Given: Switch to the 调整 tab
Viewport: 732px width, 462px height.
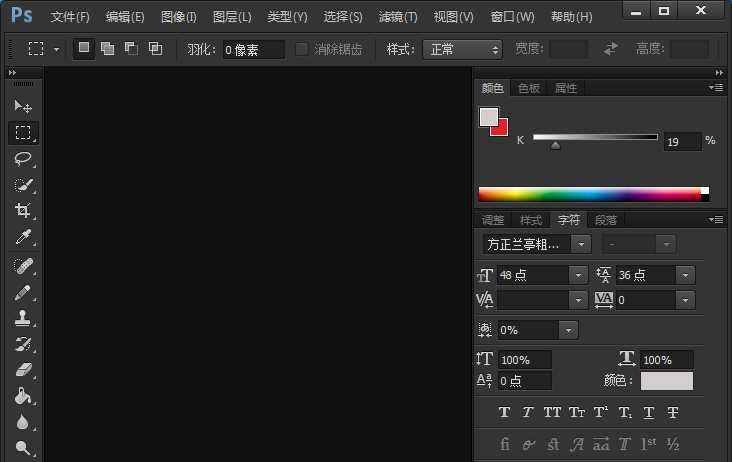Looking at the screenshot, I should (x=493, y=220).
